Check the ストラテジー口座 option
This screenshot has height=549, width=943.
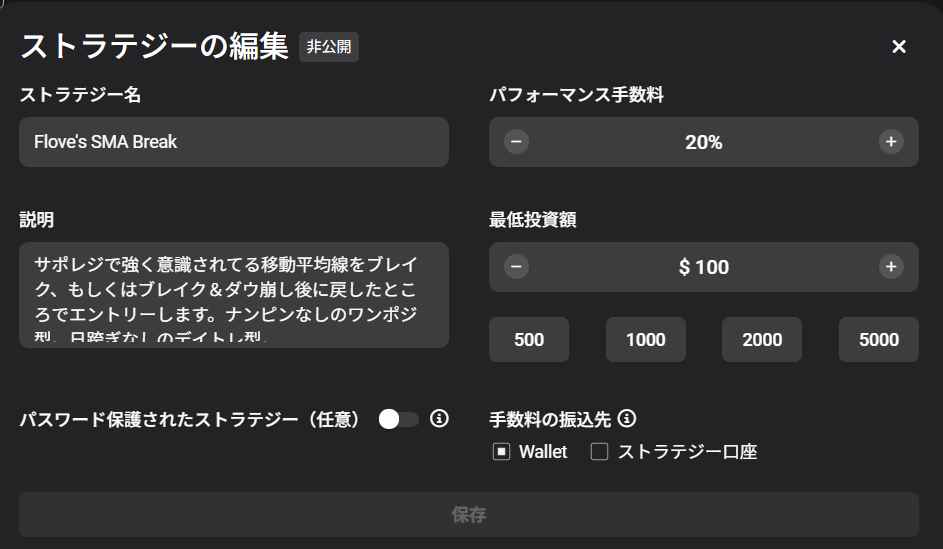point(599,452)
